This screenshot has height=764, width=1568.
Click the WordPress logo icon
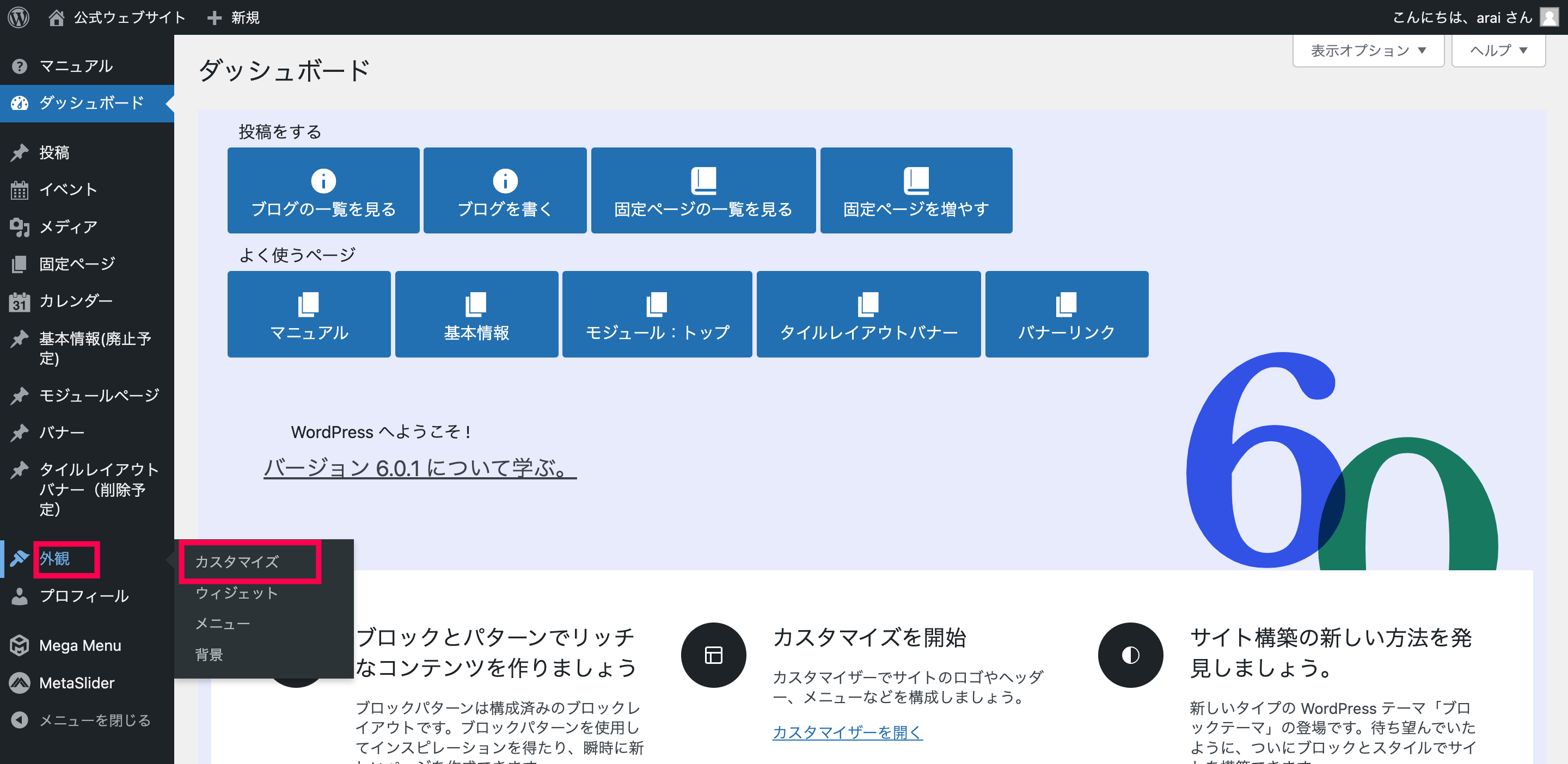[x=19, y=17]
